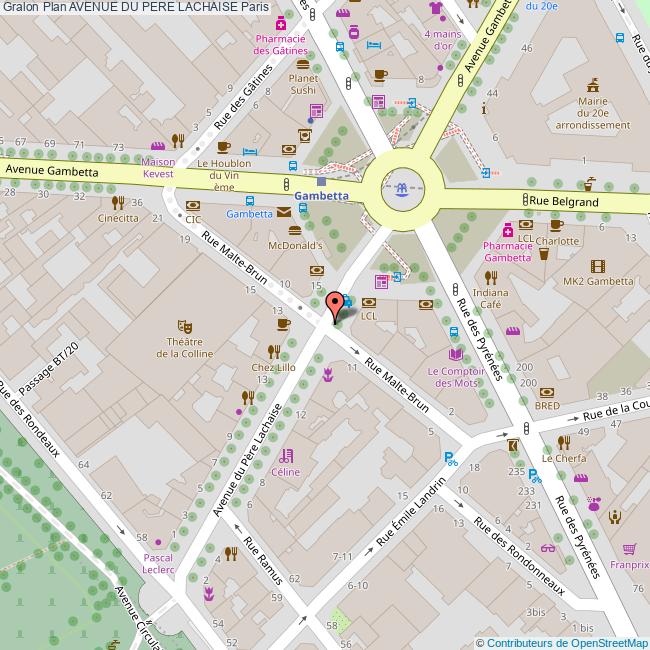Click the Franprix shopping cart icon
The image size is (650, 650).
[628, 549]
